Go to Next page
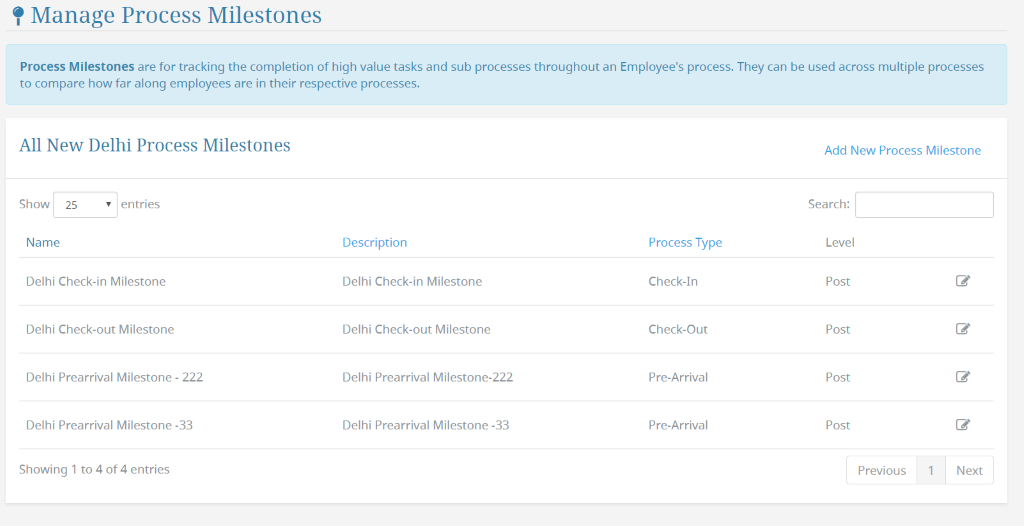1024x526 pixels. tap(969, 470)
